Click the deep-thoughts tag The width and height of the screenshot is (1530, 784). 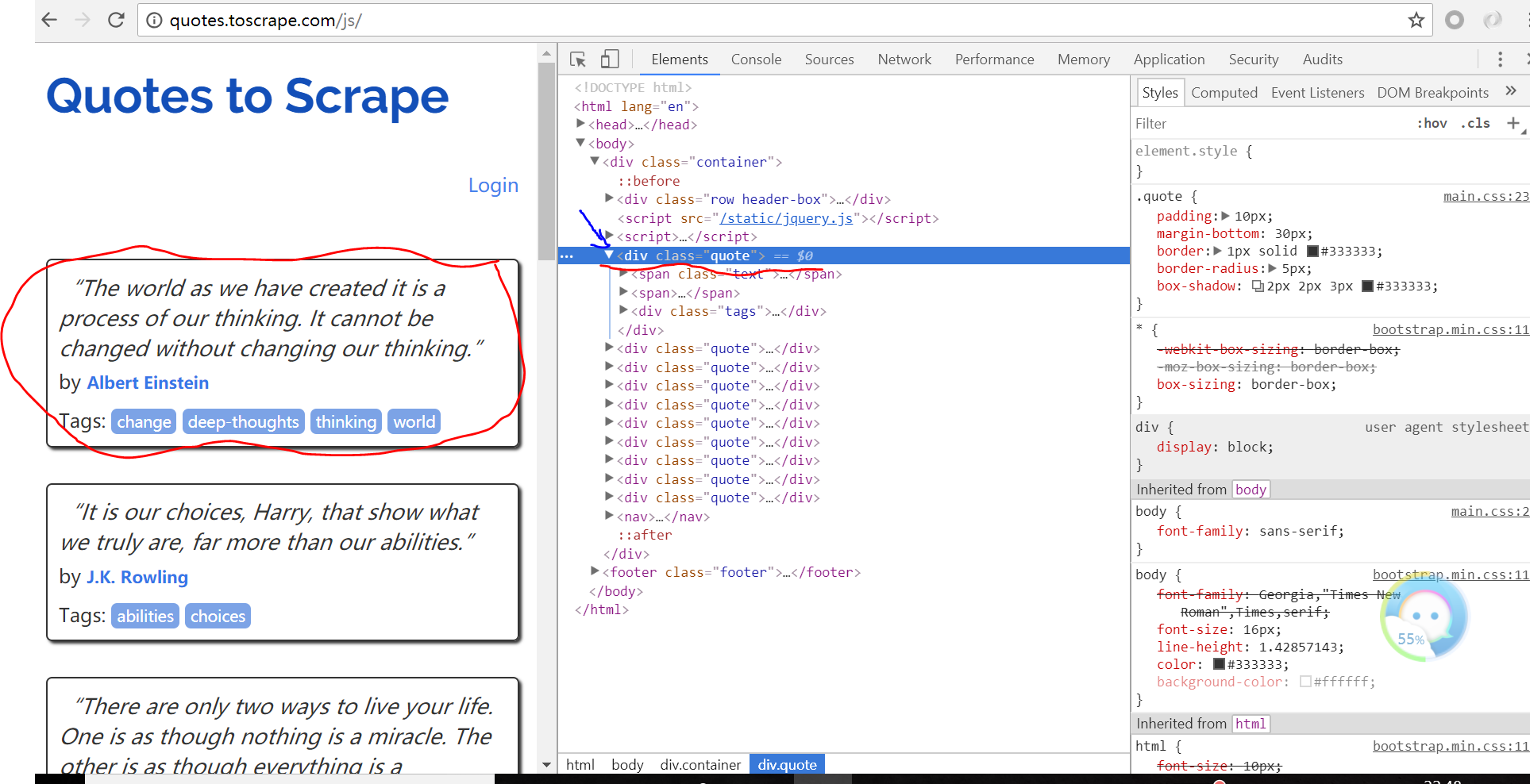[244, 421]
